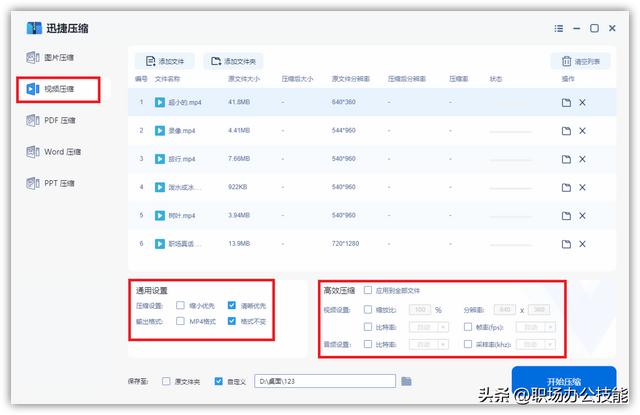640x415 pixels.
Task: Open folder icon for row 4 (922KB file)
Action: click(566, 187)
